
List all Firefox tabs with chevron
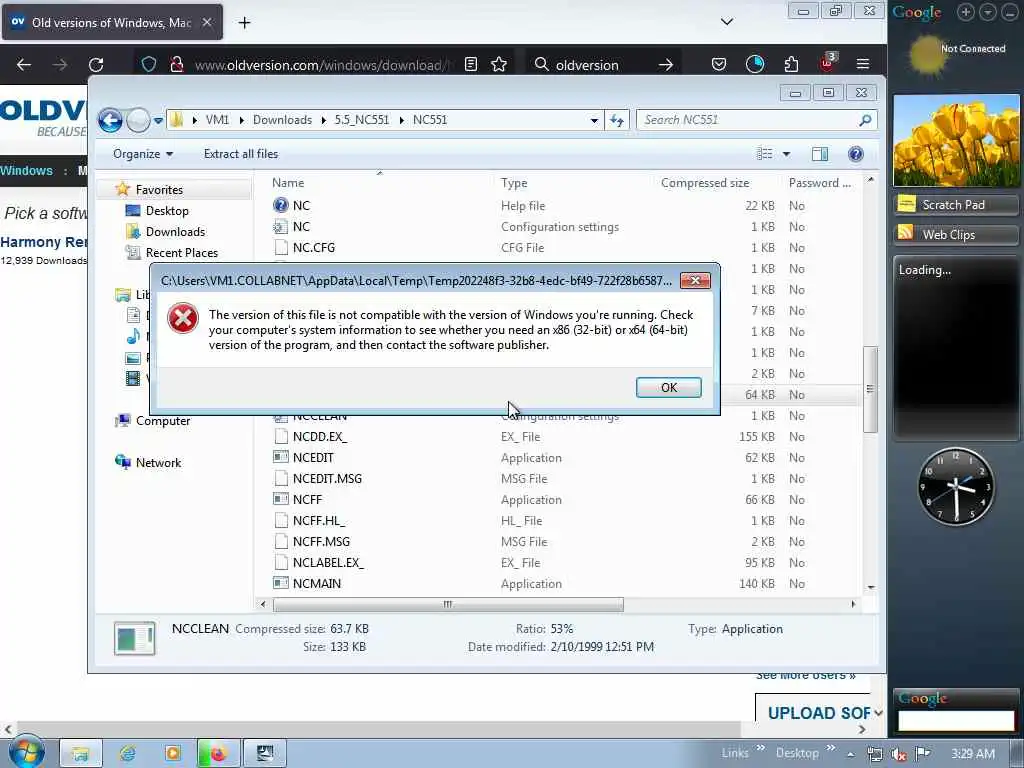coord(726,22)
